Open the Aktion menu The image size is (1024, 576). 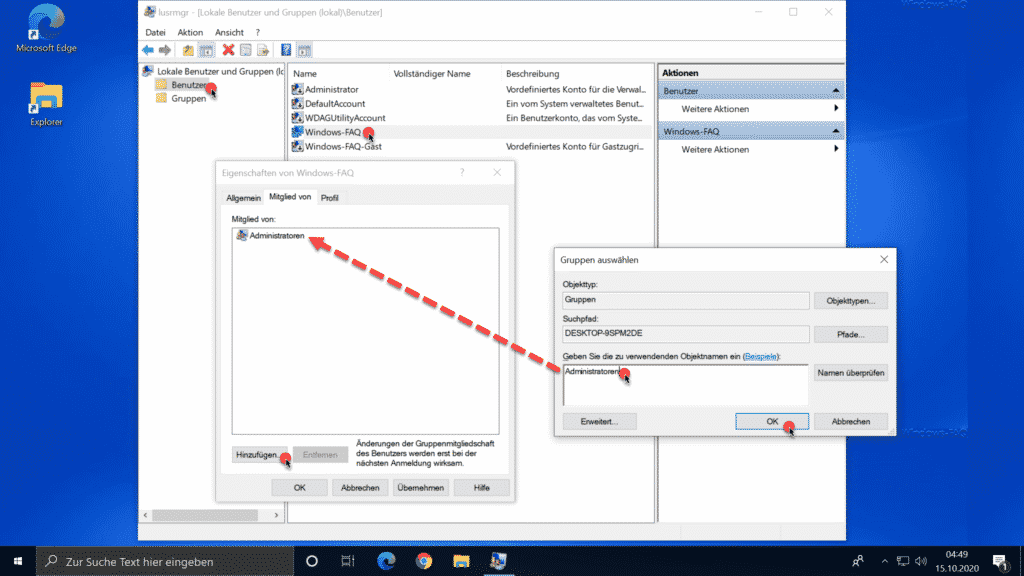190,32
